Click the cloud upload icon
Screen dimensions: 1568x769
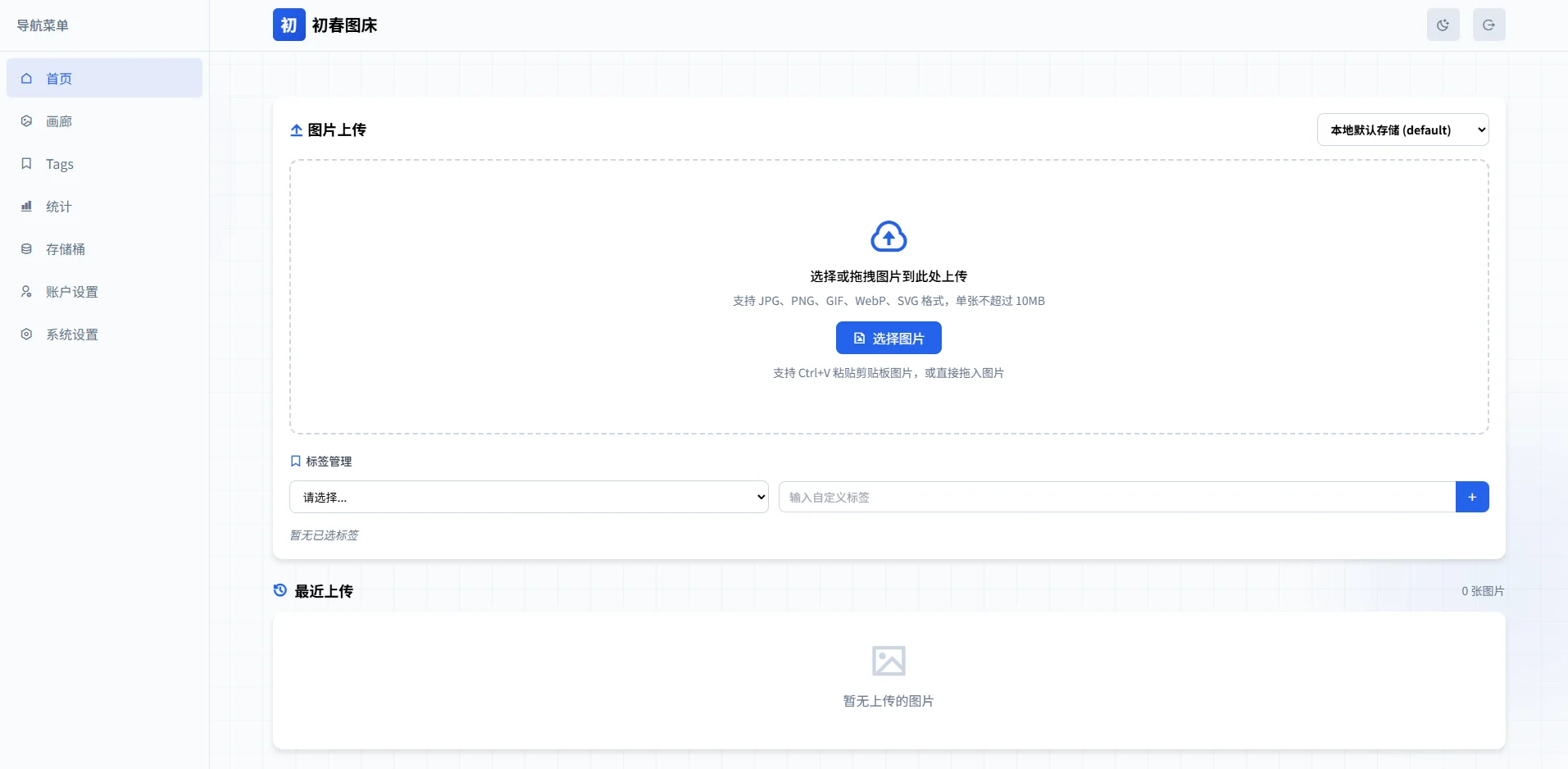click(x=889, y=236)
